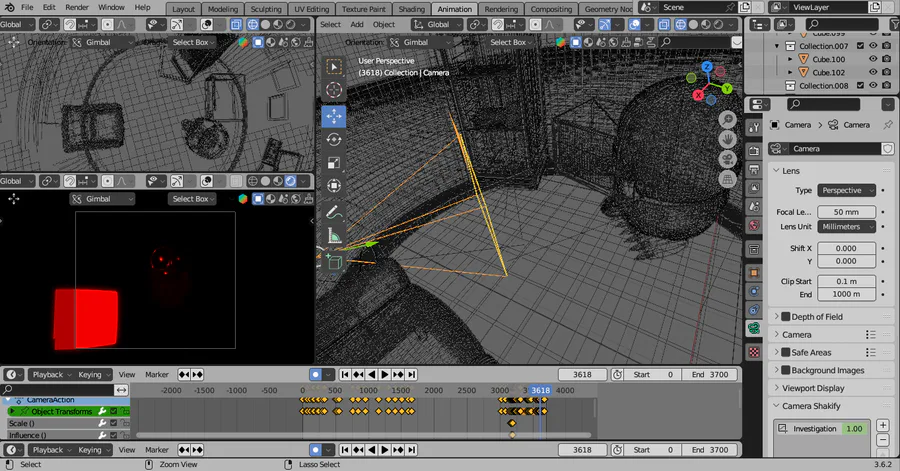Open the lens Type Perspective dropdown
Screen dimensions: 900x471
(x=847, y=190)
